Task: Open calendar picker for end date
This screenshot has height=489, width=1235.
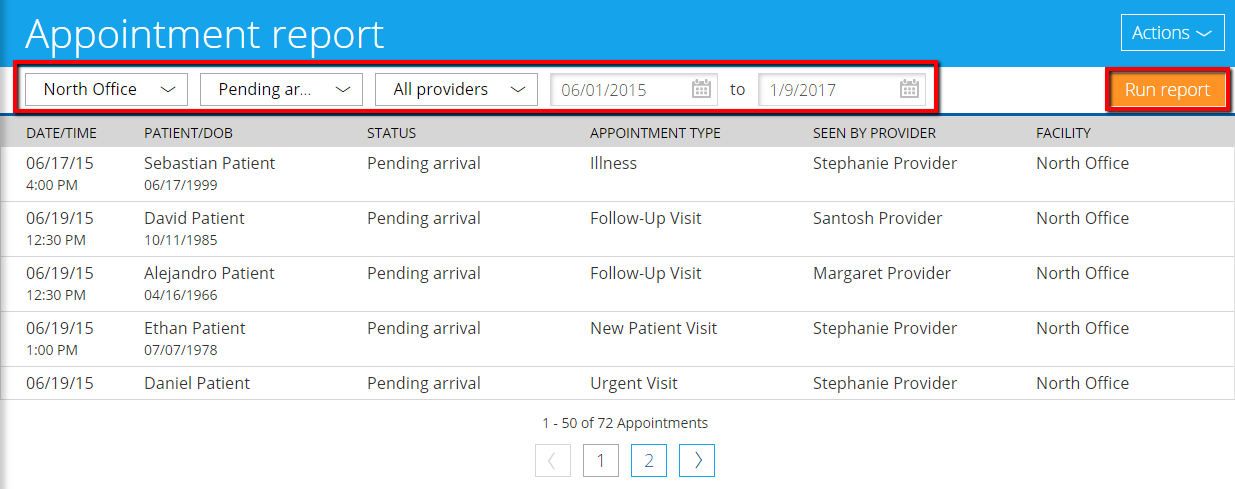Action: (x=908, y=89)
